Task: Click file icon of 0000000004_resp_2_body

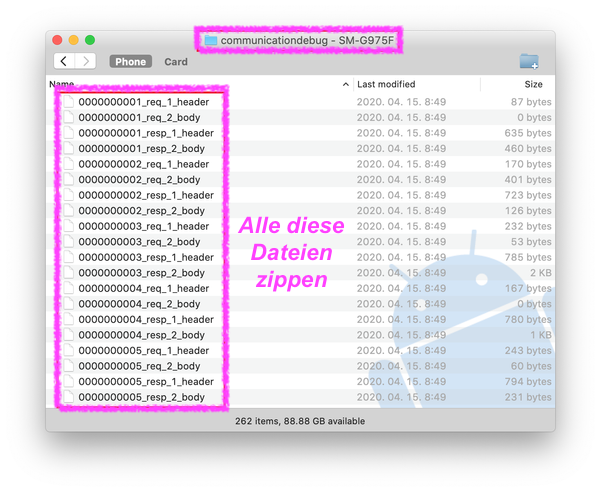Action: click(x=69, y=335)
